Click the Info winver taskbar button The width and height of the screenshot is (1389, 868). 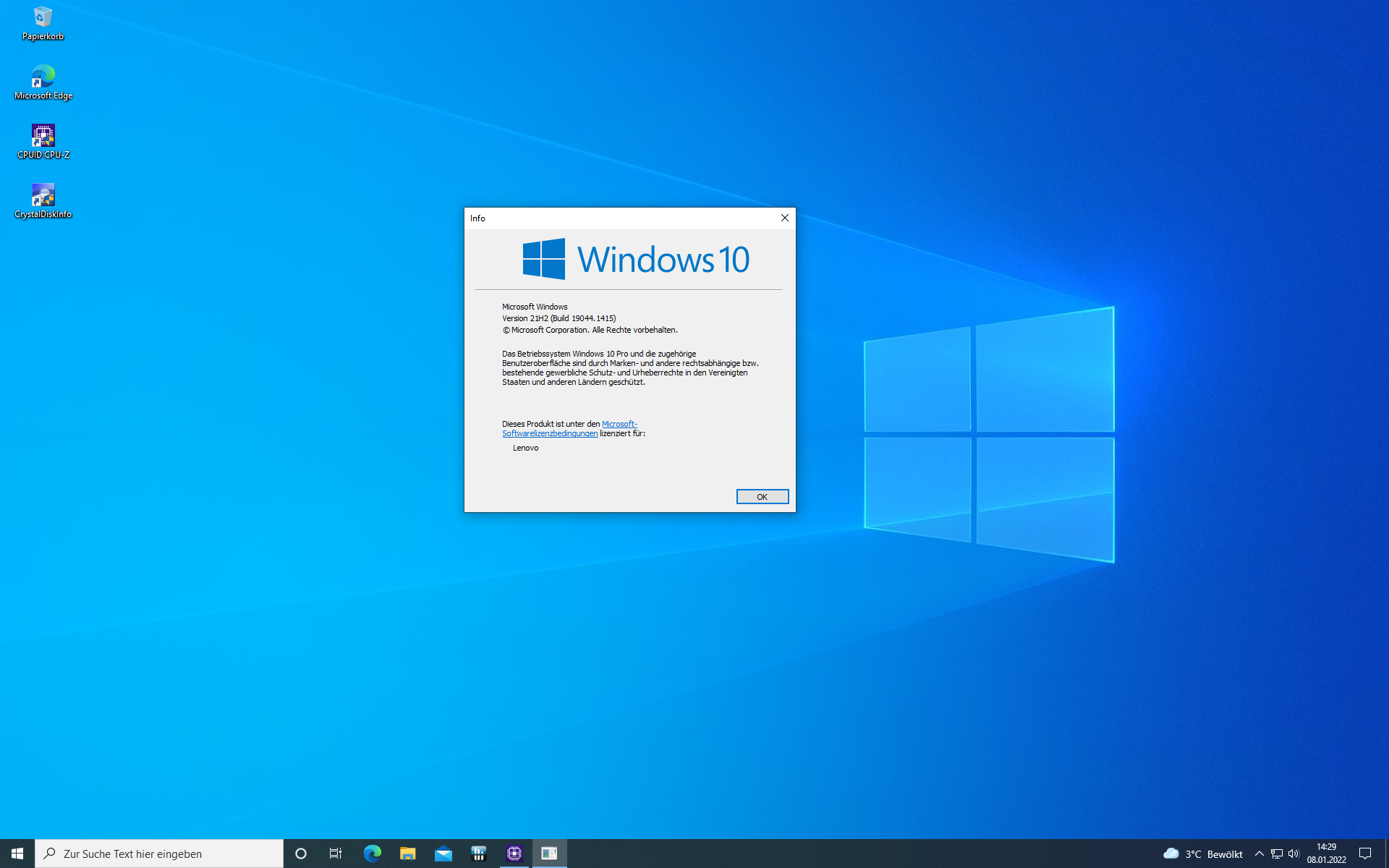point(550,854)
